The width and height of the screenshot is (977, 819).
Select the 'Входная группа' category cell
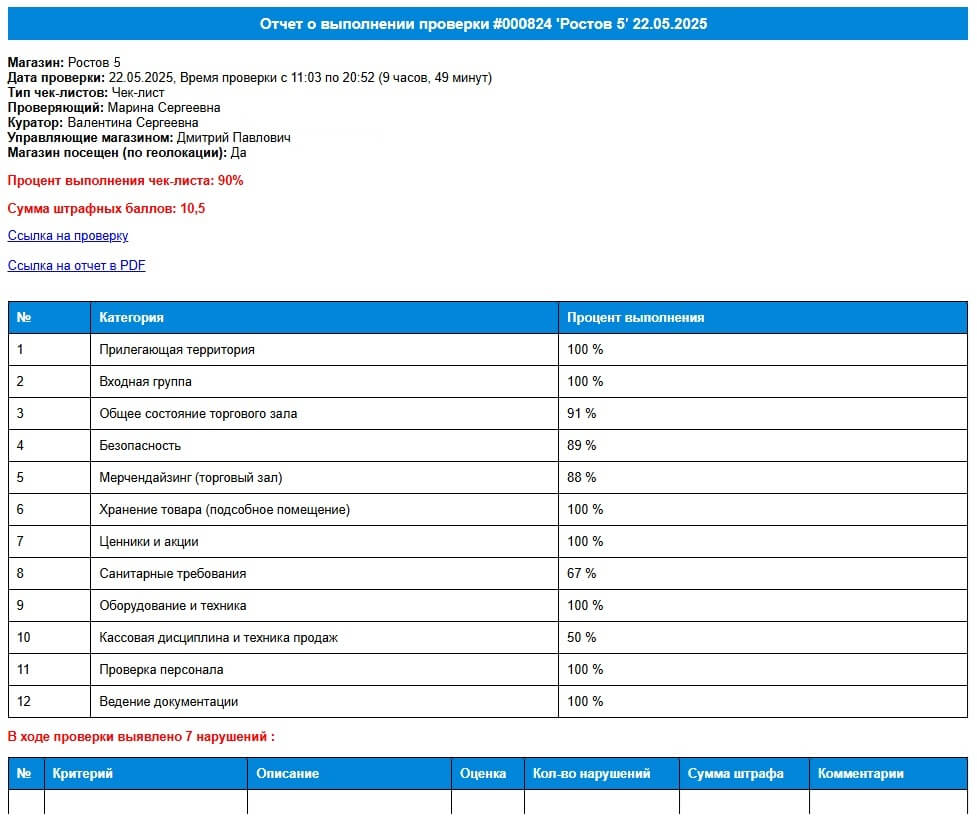click(324, 381)
